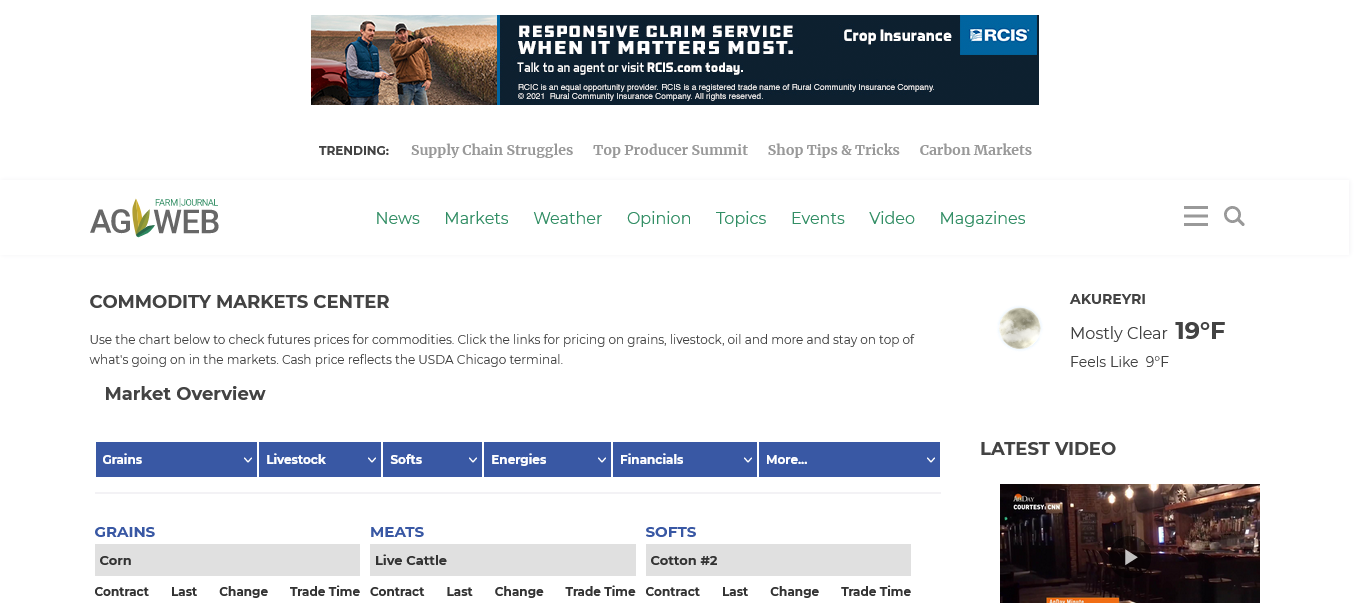Open the Carbon Markets trending link
1366x603 pixels.
tap(975, 150)
